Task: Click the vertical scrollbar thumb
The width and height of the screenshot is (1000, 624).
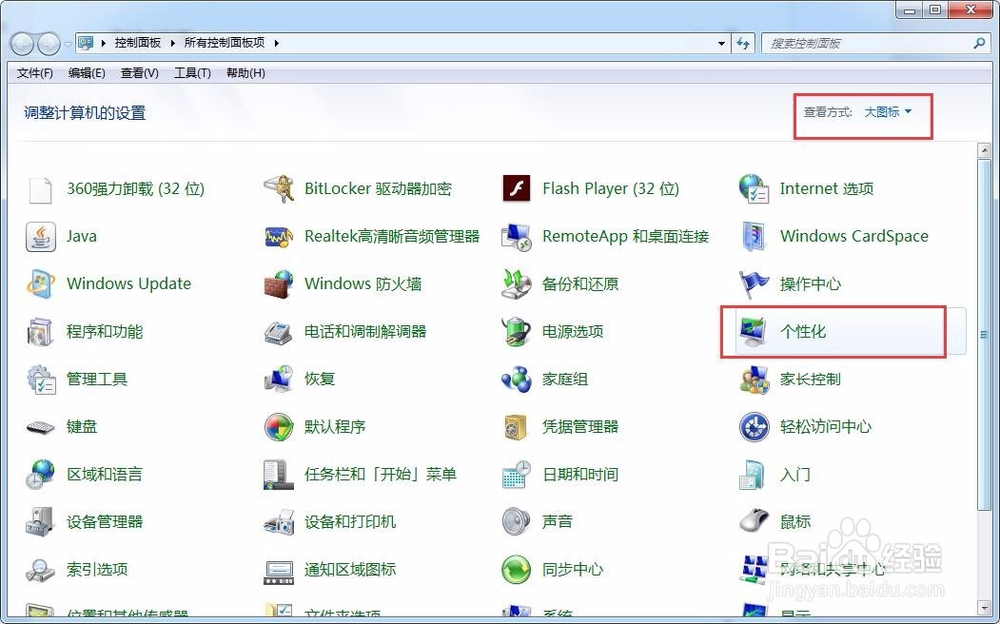Action: pos(984,334)
